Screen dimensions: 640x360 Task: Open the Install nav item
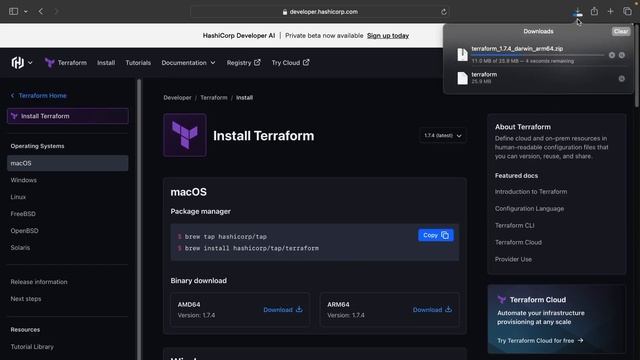pos(106,63)
